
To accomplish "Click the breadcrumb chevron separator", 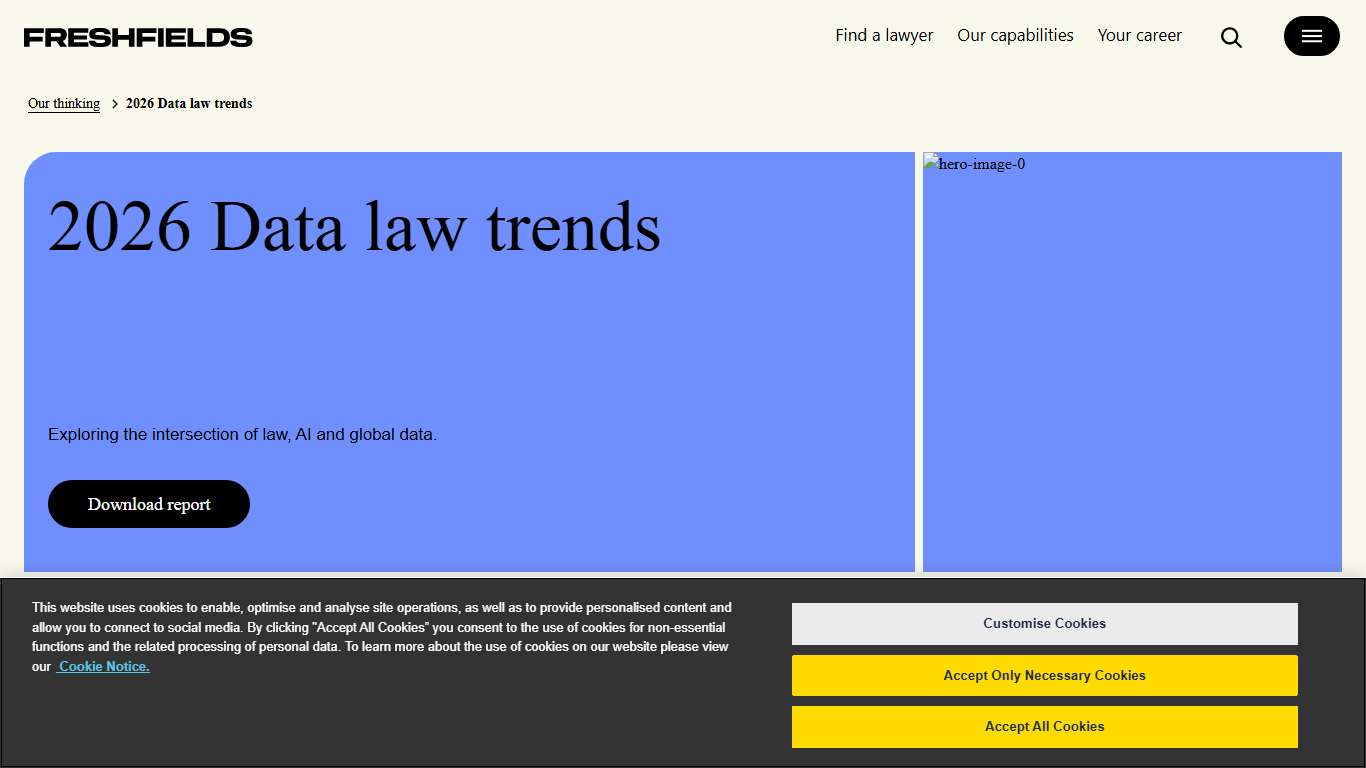I will click(114, 103).
